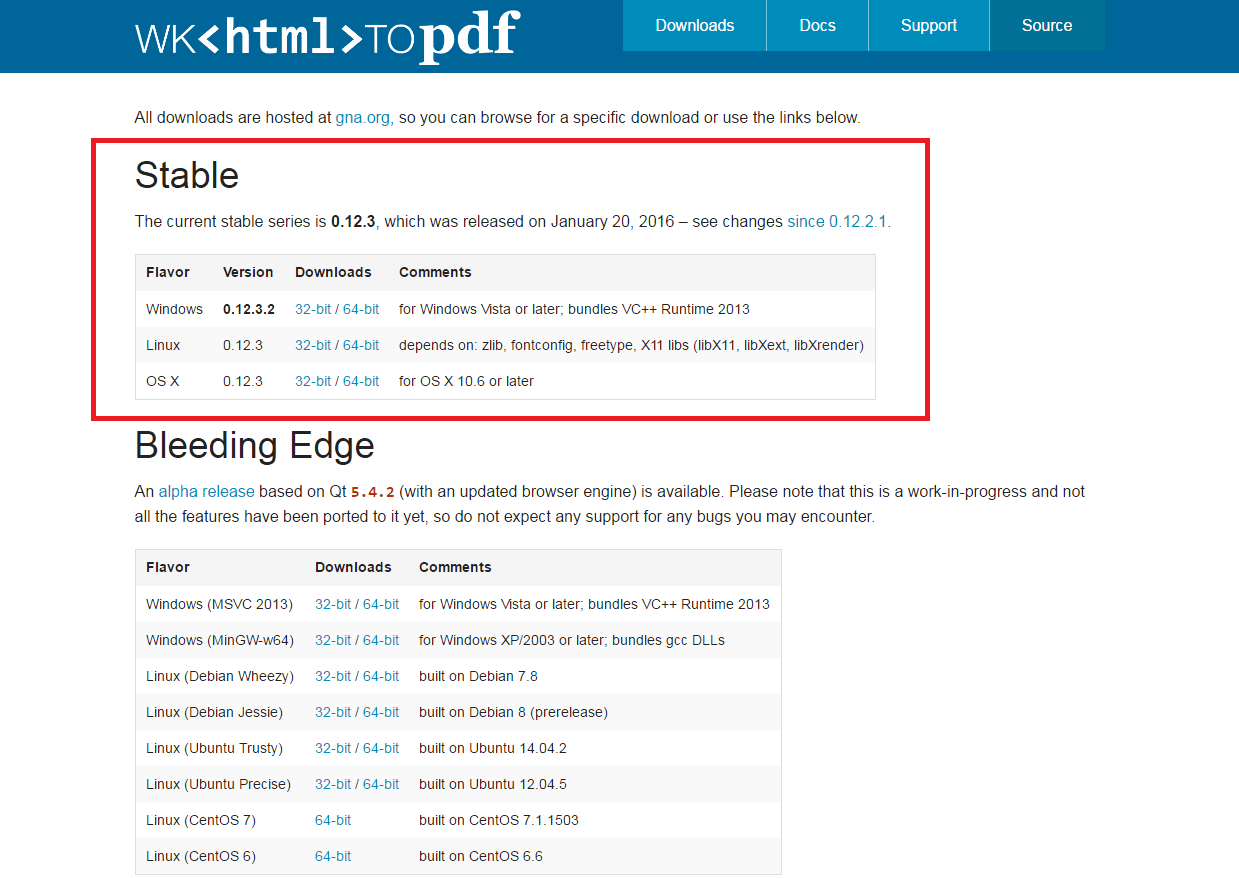Screen dimensions: 1239x878
Task: Download Windows MinGW-w64 32-bit alpha
Action: coord(332,640)
